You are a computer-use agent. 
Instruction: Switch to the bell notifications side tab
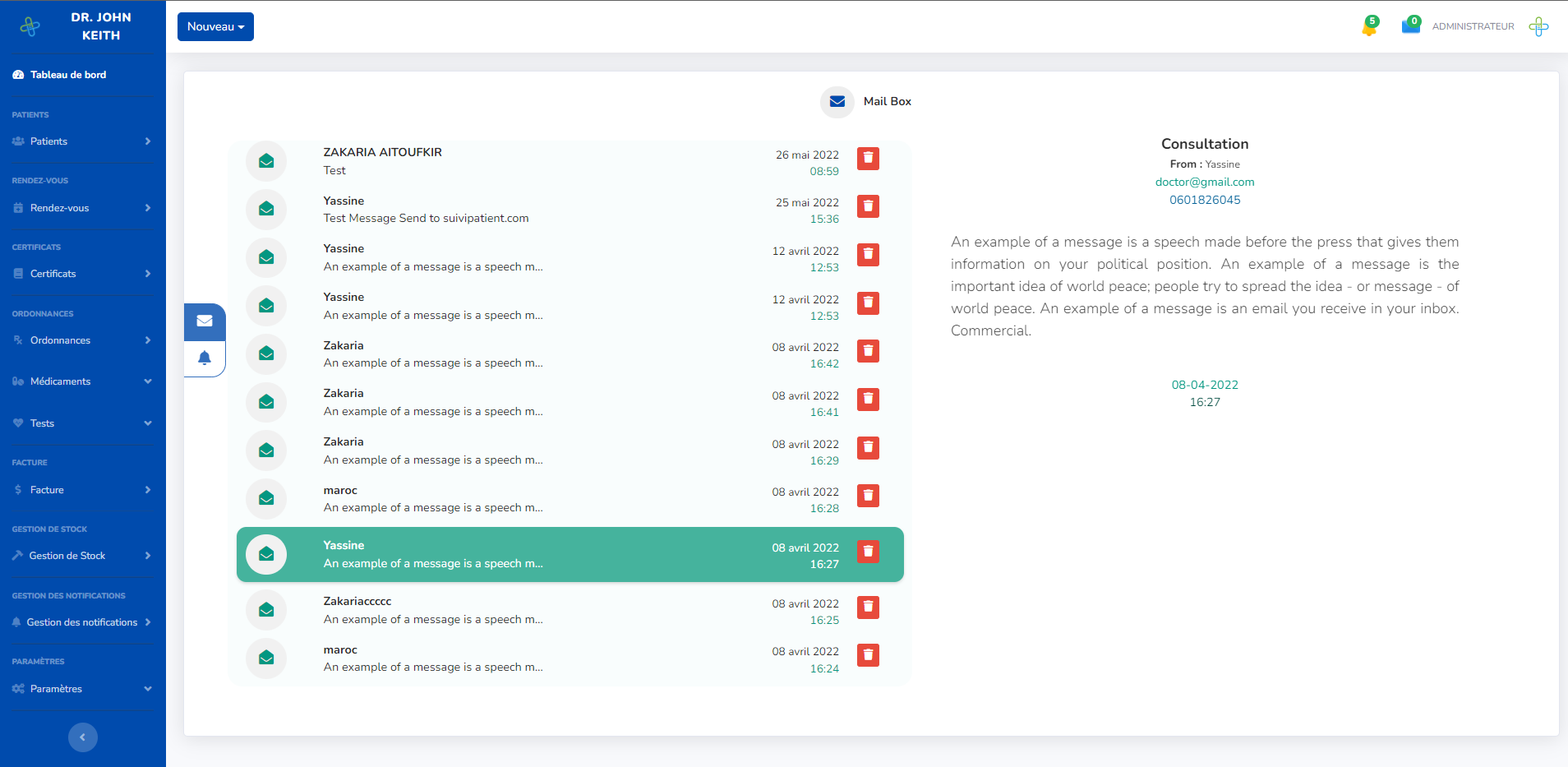click(x=205, y=358)
